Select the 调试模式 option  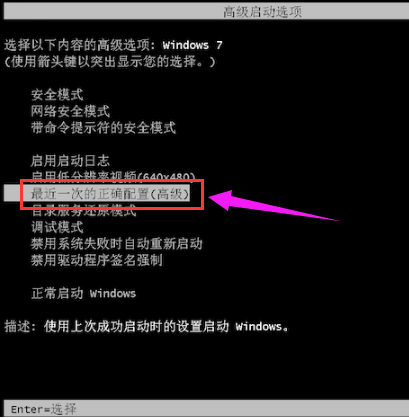57,227
